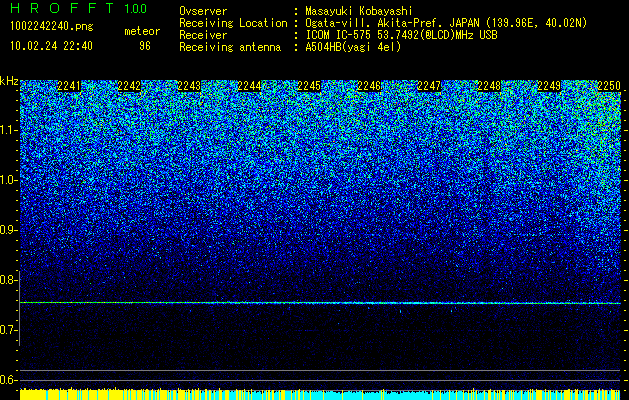Click the 1.0 frequency axis label

coord(9,180)
